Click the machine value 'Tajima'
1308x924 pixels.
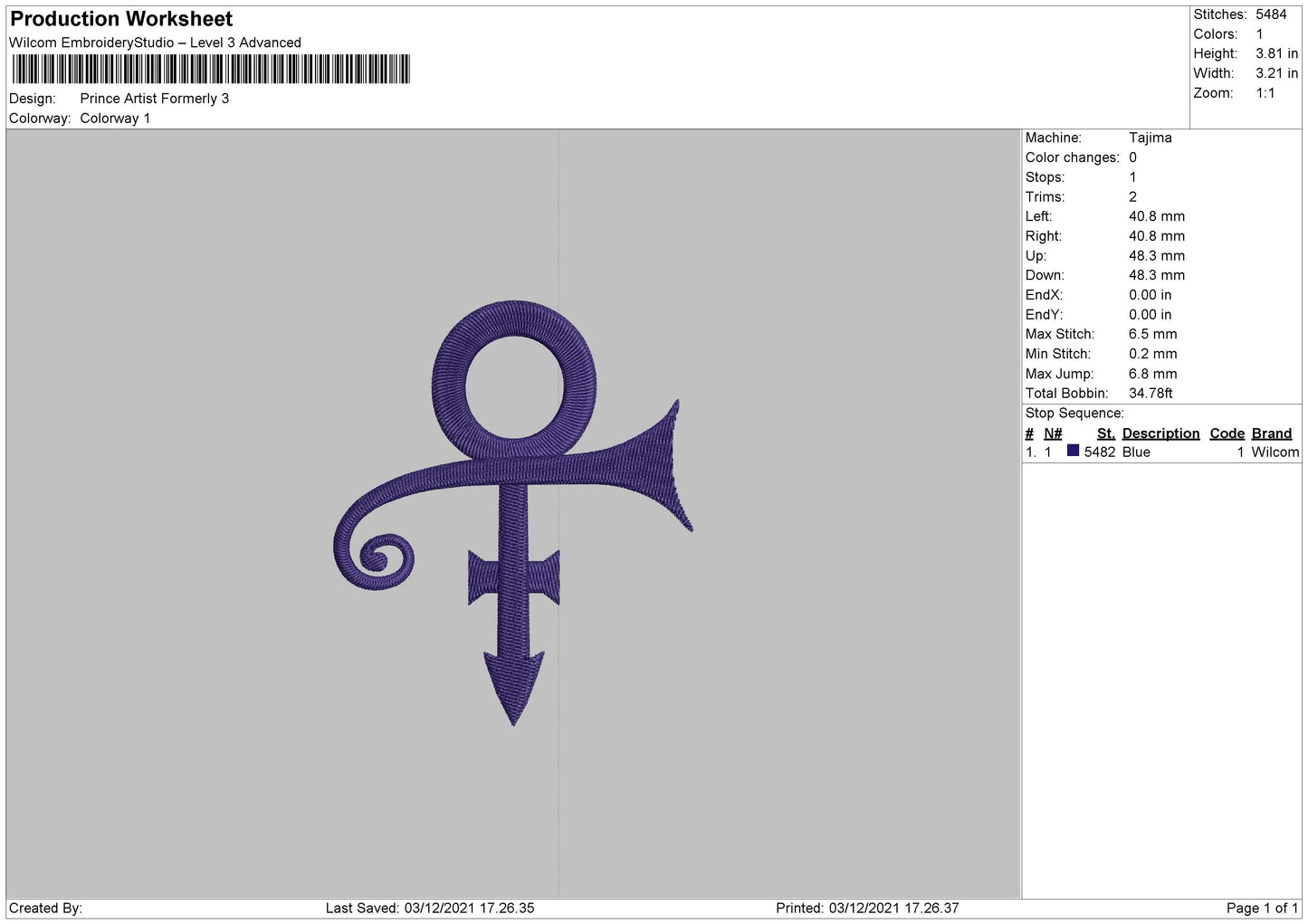tap(1150, 138)
